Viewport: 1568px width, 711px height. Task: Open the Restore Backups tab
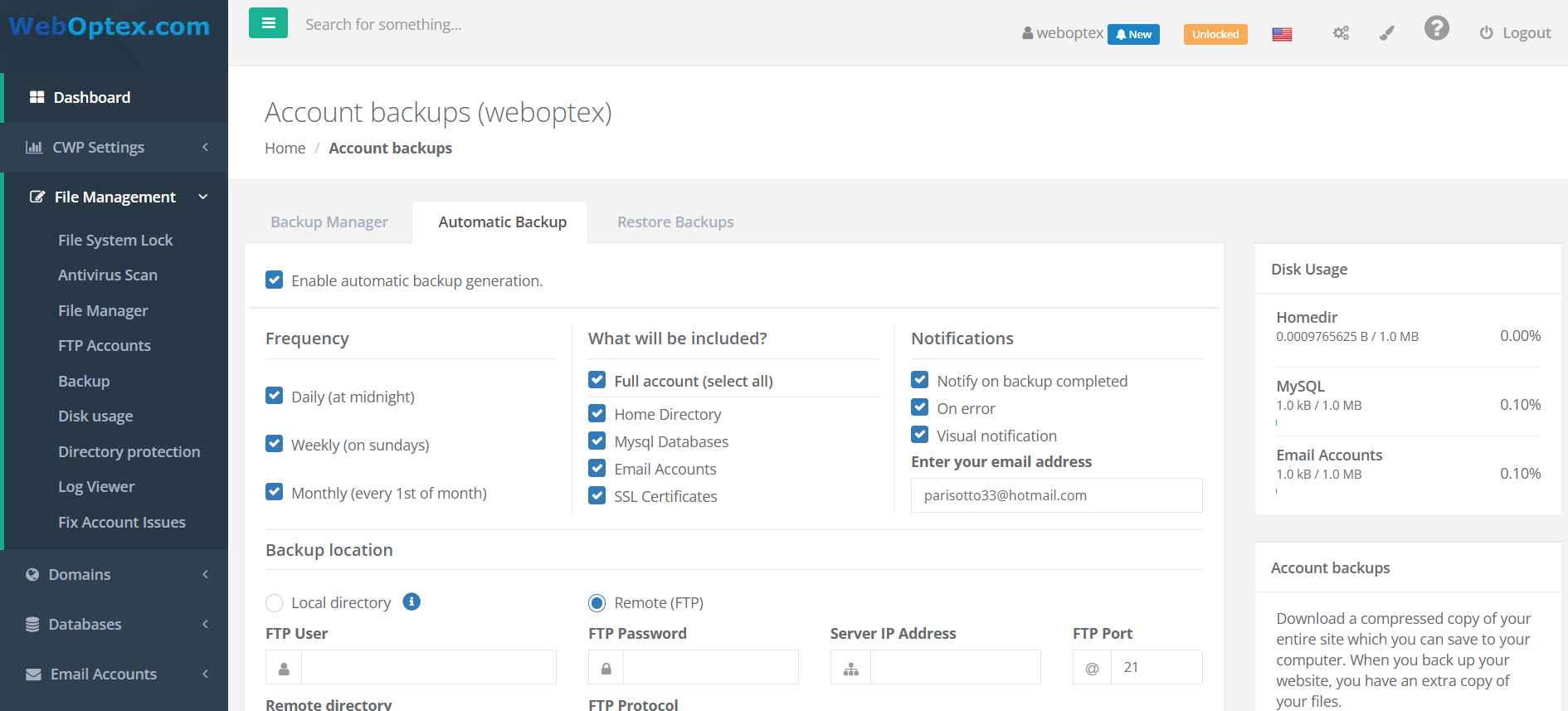point(675,222)
